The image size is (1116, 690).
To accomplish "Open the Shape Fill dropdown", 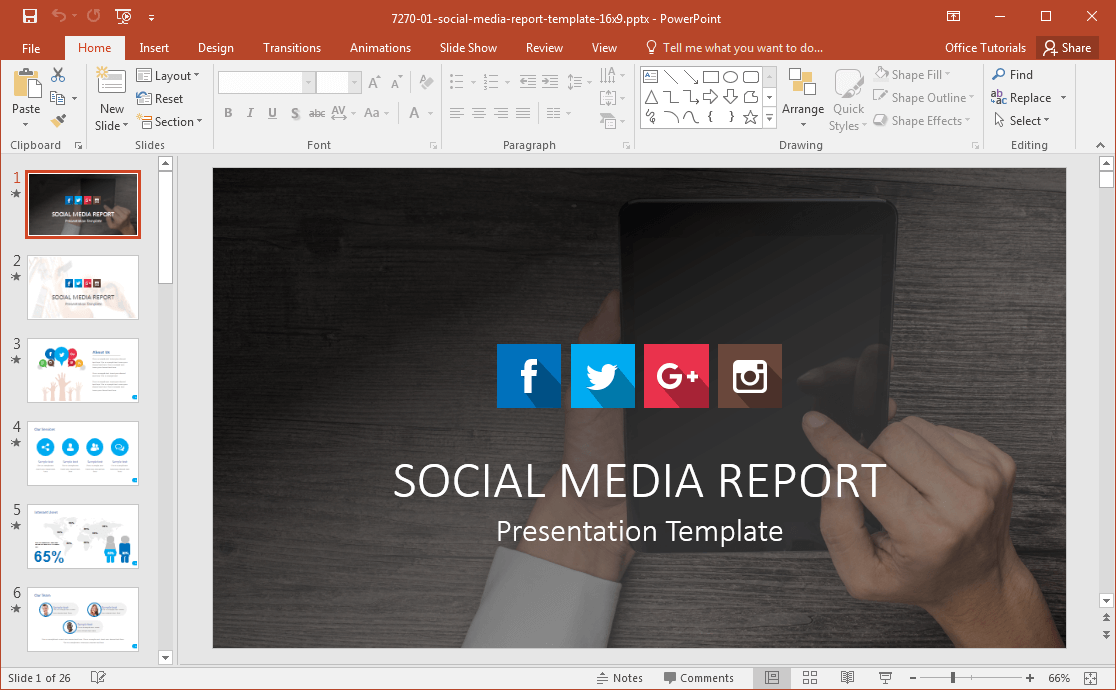I will [912, 75].
